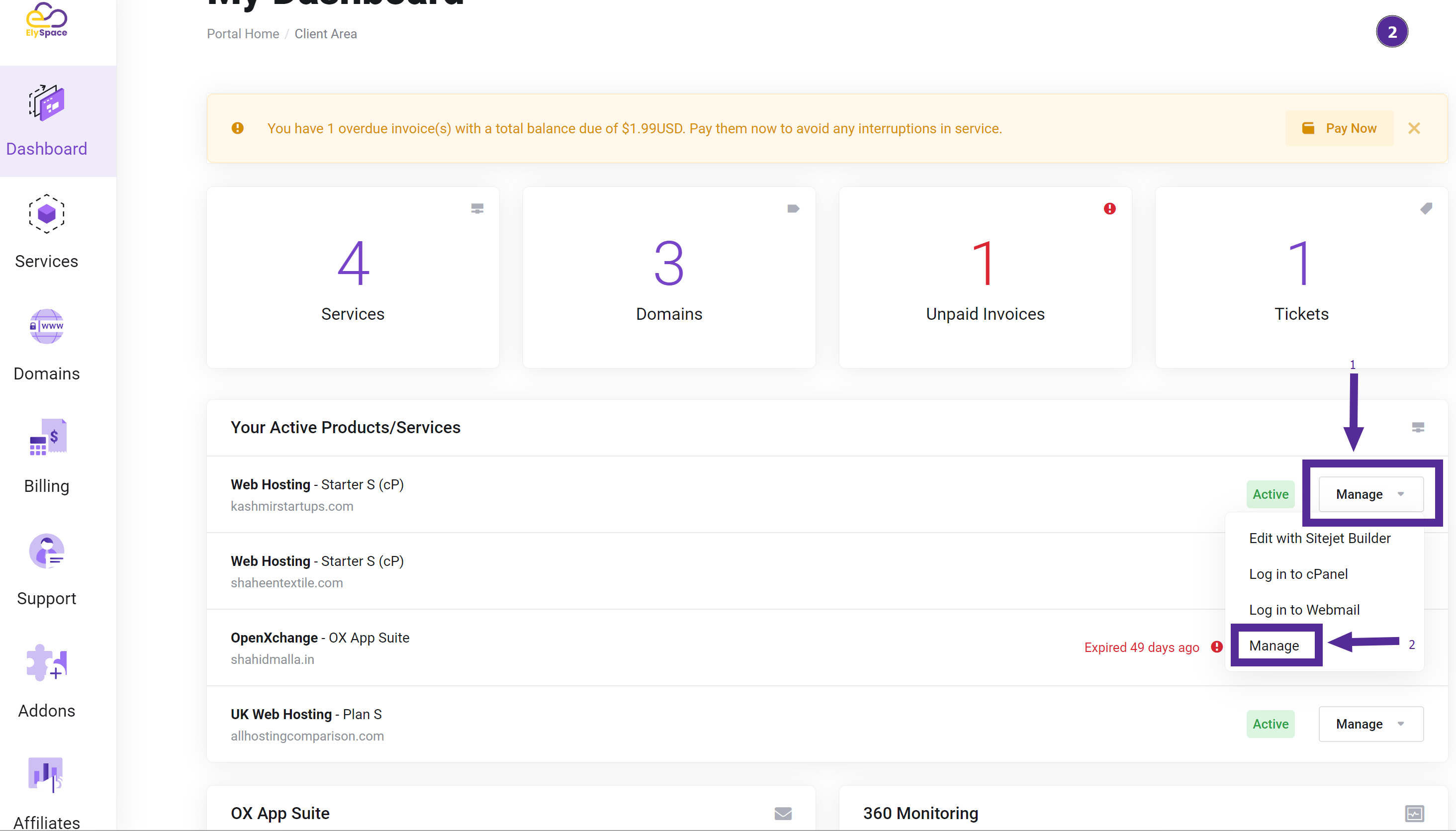Image resolution: width=1456 pixels, height=831 pixels.
Task: Select Log in to cPanel
Action: click(1298, 574)
